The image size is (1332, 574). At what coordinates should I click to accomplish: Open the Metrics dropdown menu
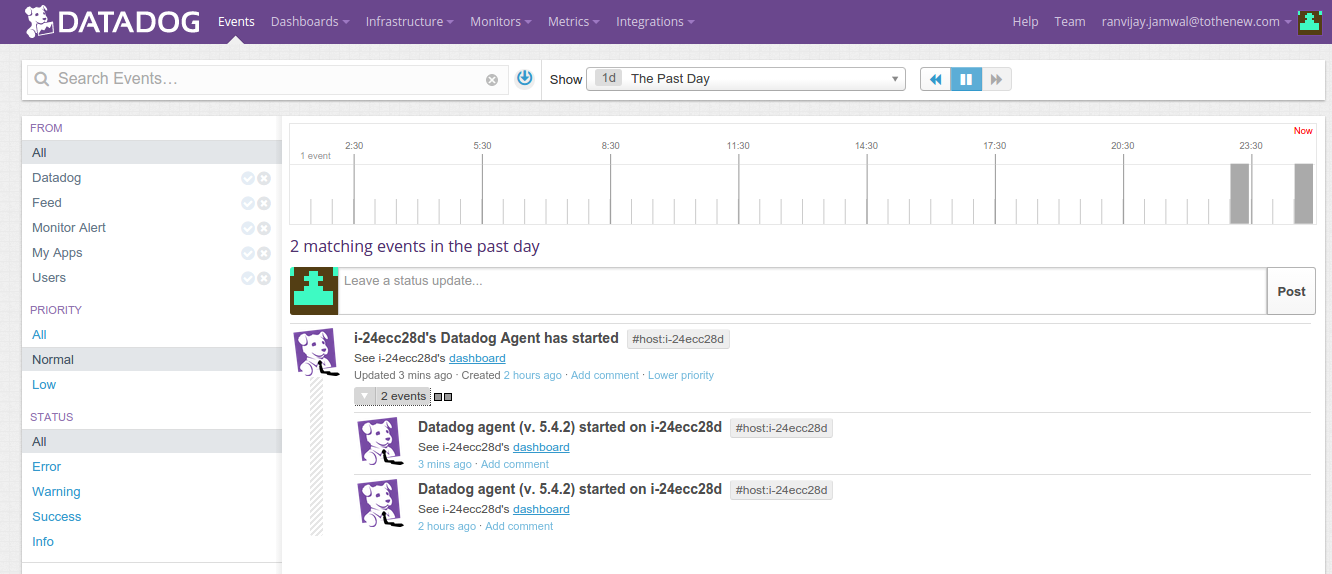pyautogui.click(x=574, y=22)
